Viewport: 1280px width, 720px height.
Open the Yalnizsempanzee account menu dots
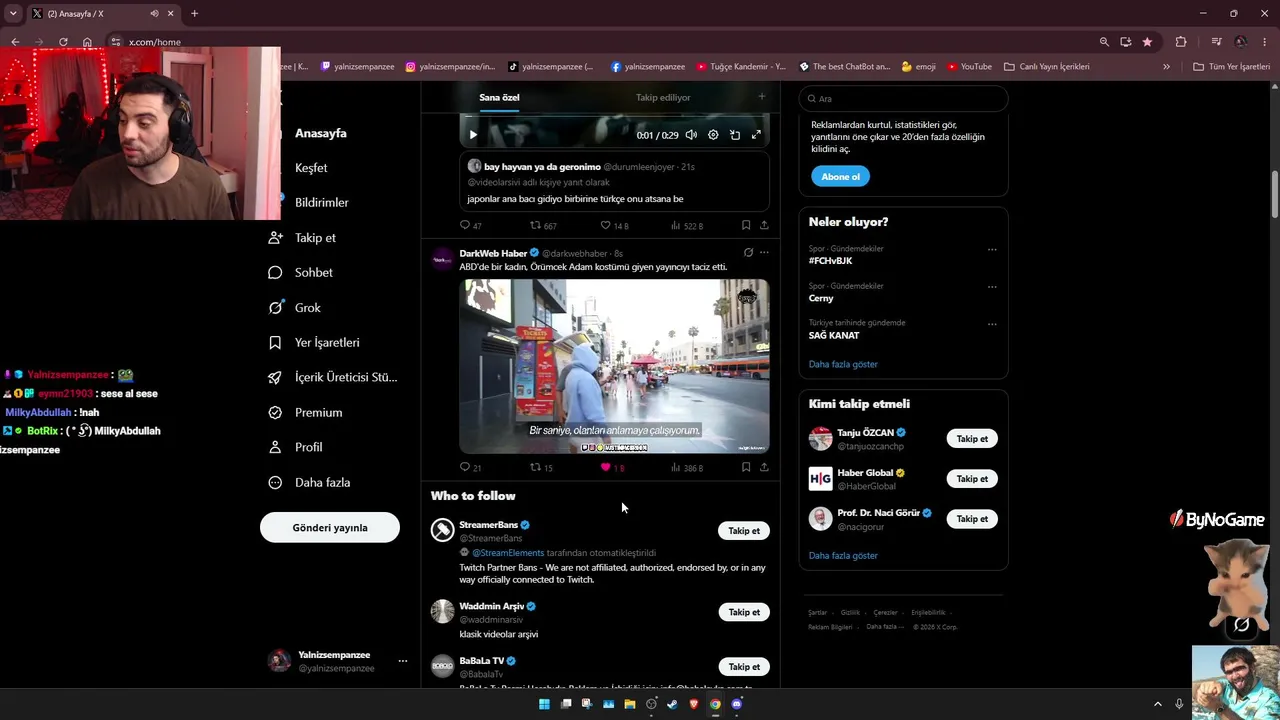coord(403,661)
